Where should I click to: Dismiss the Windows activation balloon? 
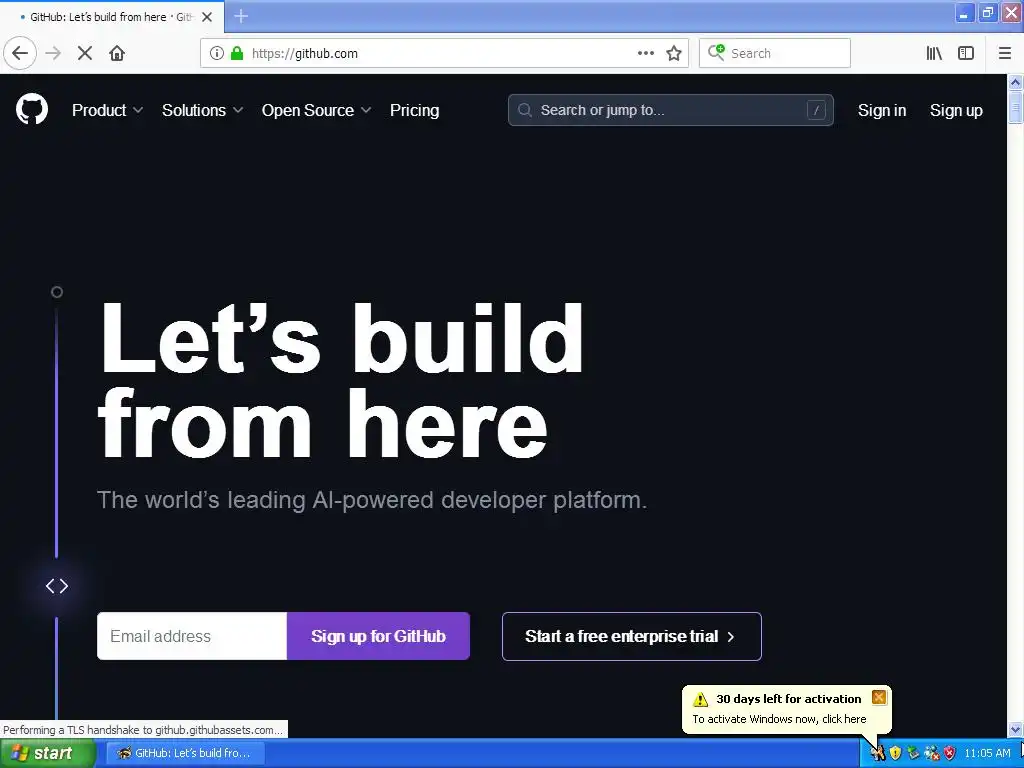click(879, 697)
